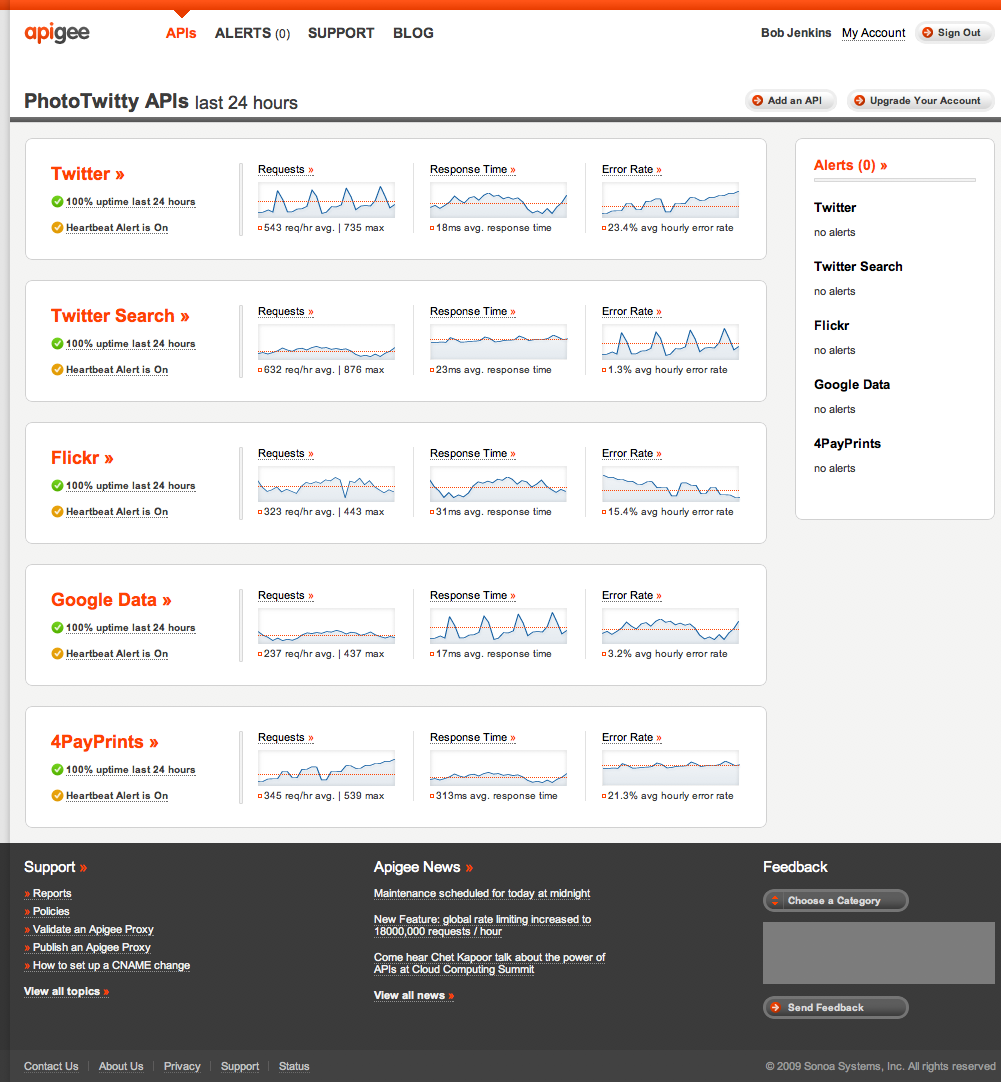Open the Reports support topic
The width and height of the screenshot is (1001, 1082).
tap(48, 894)
